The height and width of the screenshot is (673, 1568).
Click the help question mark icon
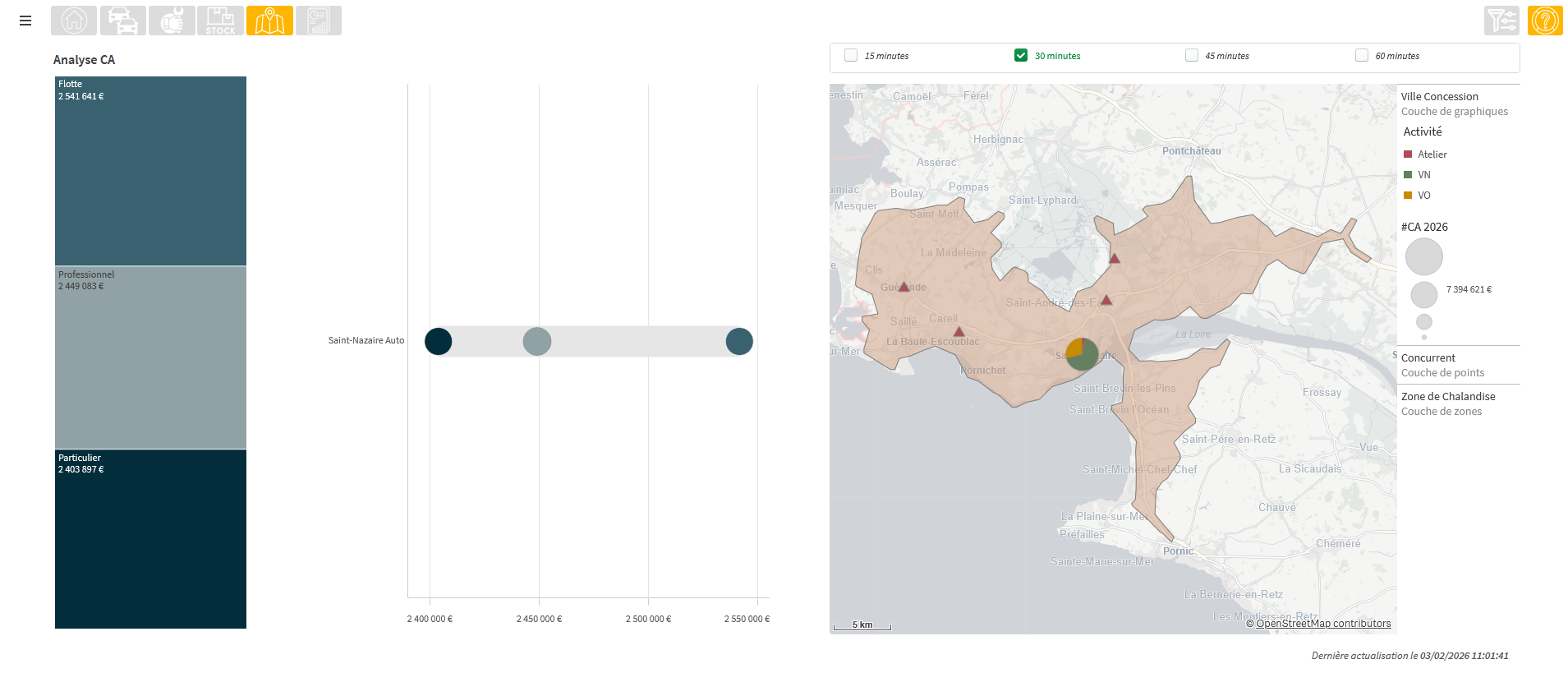[x=1545, y=21]
